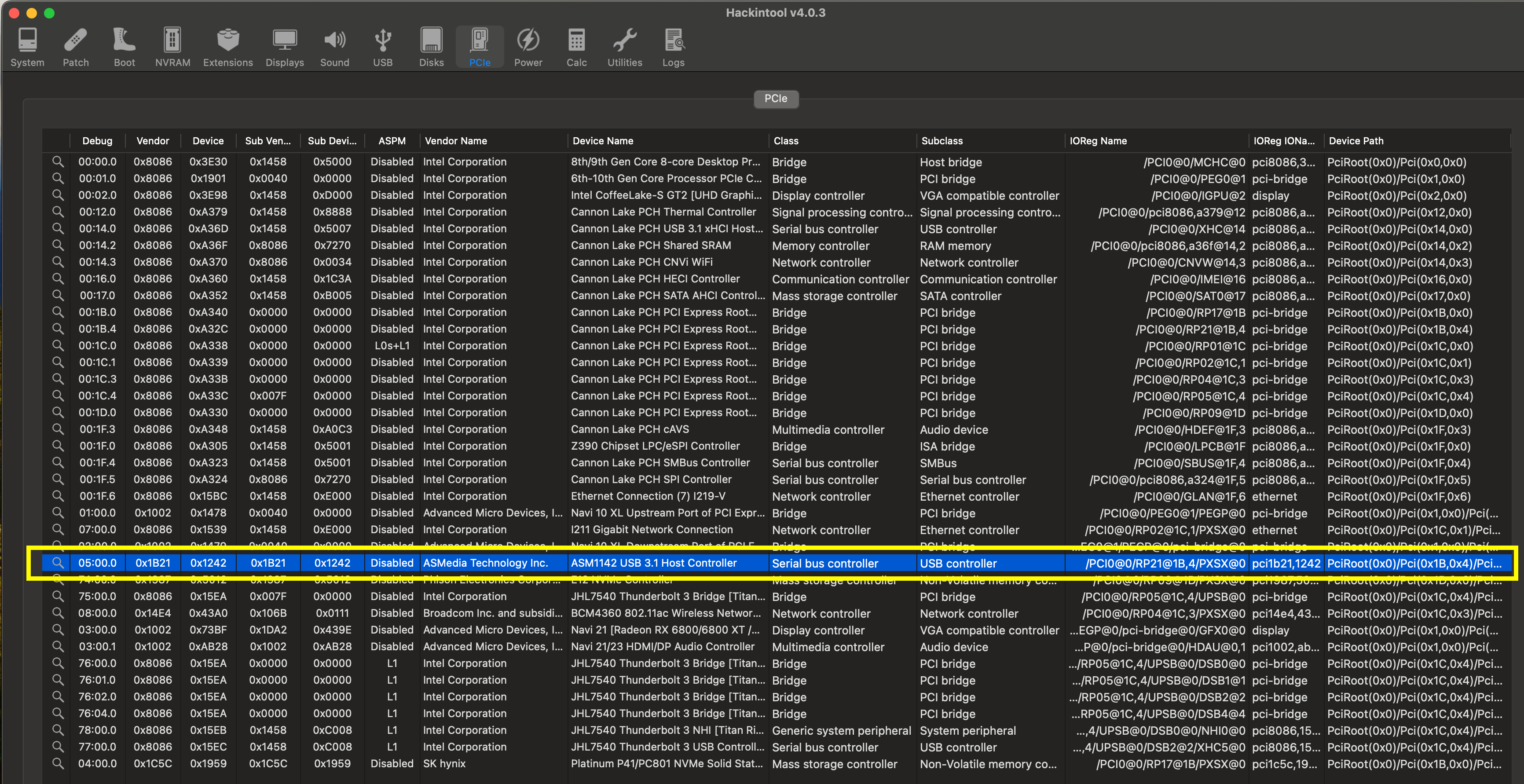Select the Cannon Lake PCH Thermal Controller row
Viewport: 1524px width, 784px height.
776,212
